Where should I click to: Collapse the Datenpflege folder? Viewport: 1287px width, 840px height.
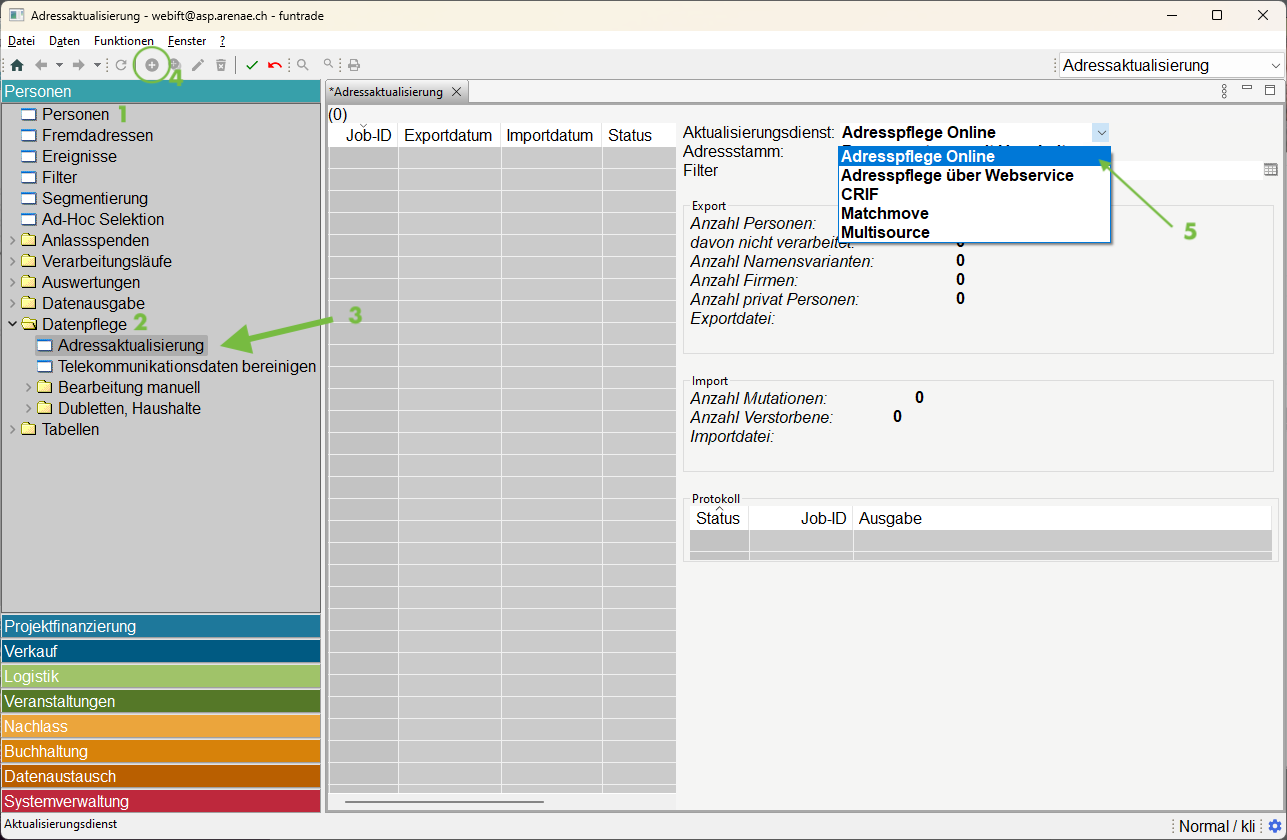coord(12,324)
